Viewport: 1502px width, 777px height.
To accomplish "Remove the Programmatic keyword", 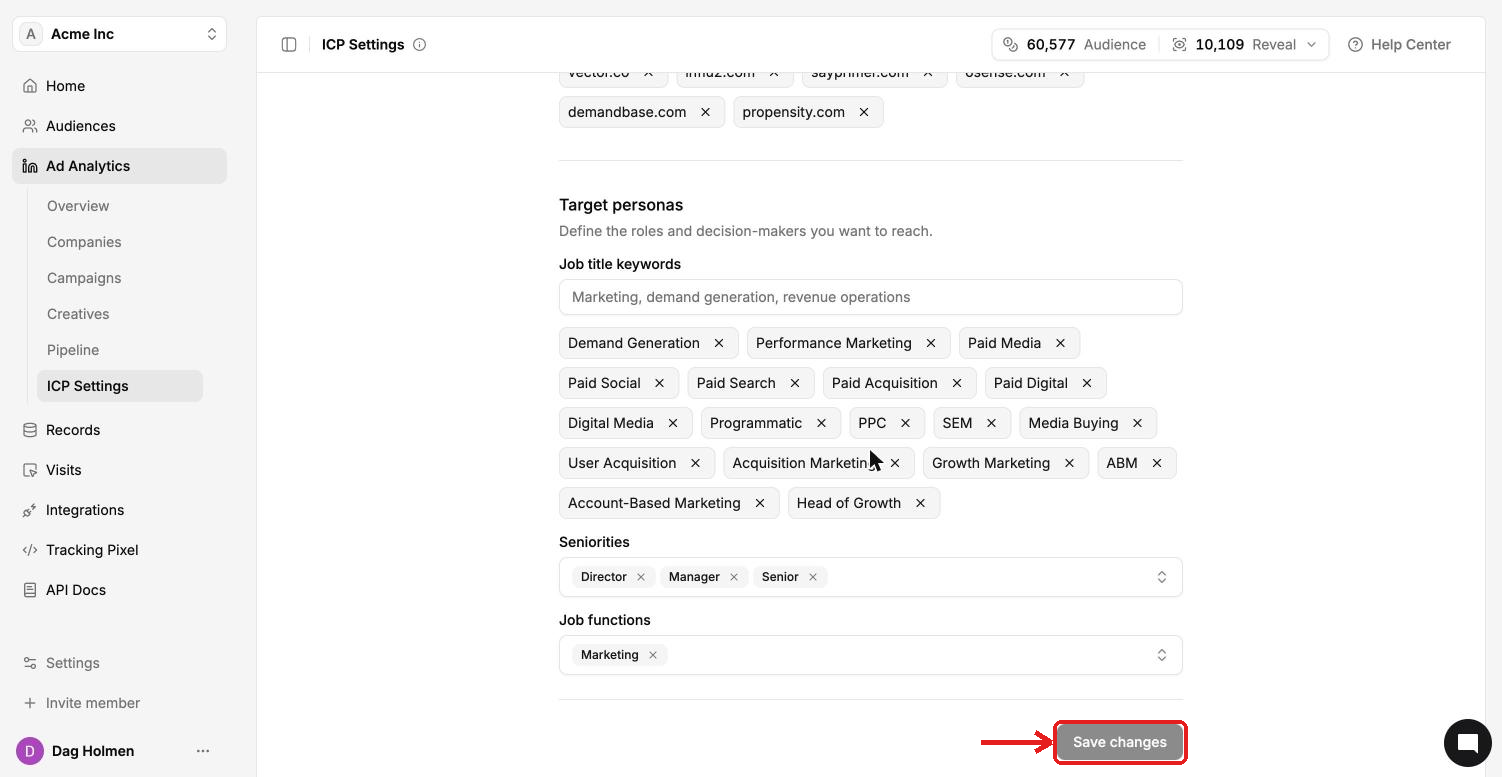I will [821, 423].
